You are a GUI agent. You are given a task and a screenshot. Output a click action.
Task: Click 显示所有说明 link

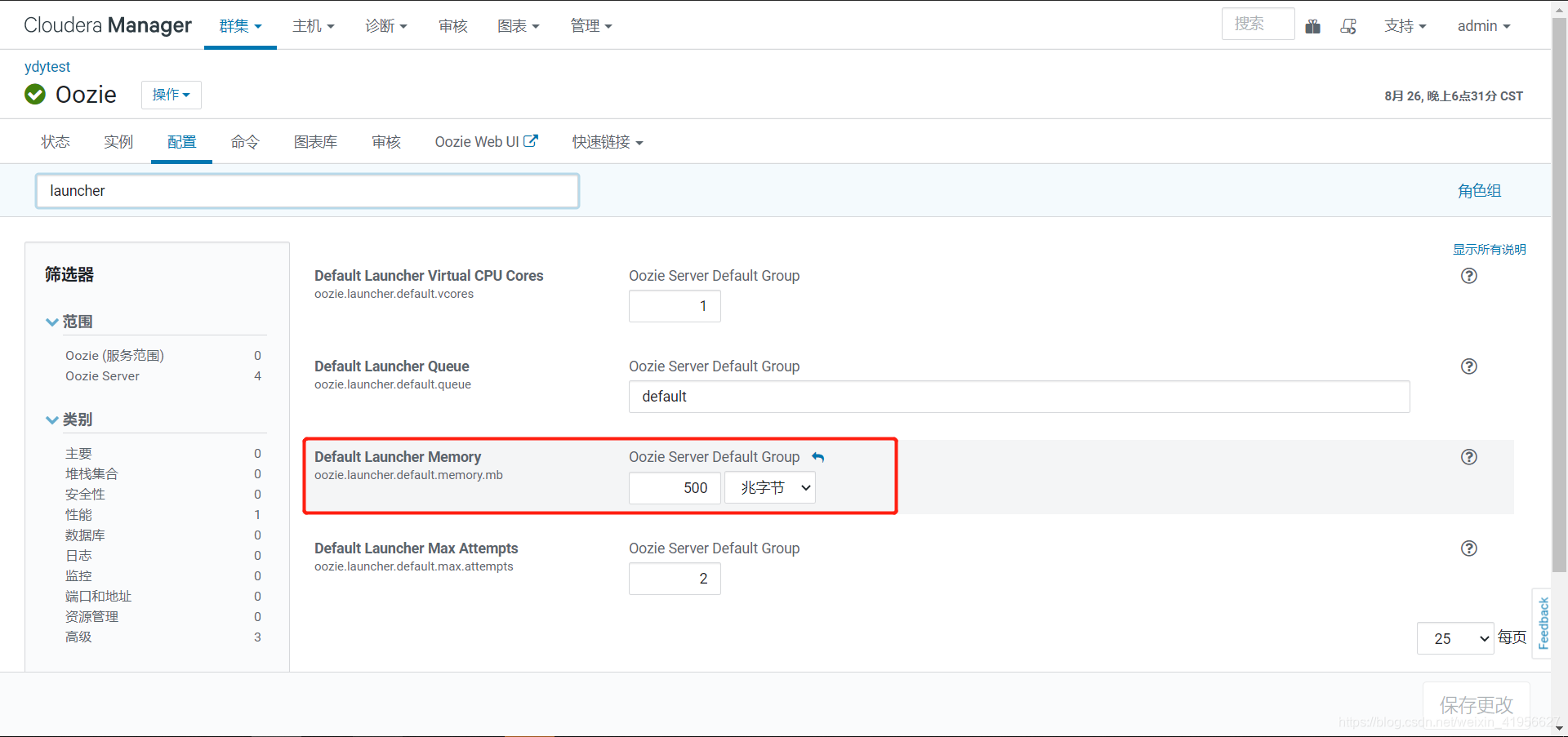[1490, 250]
